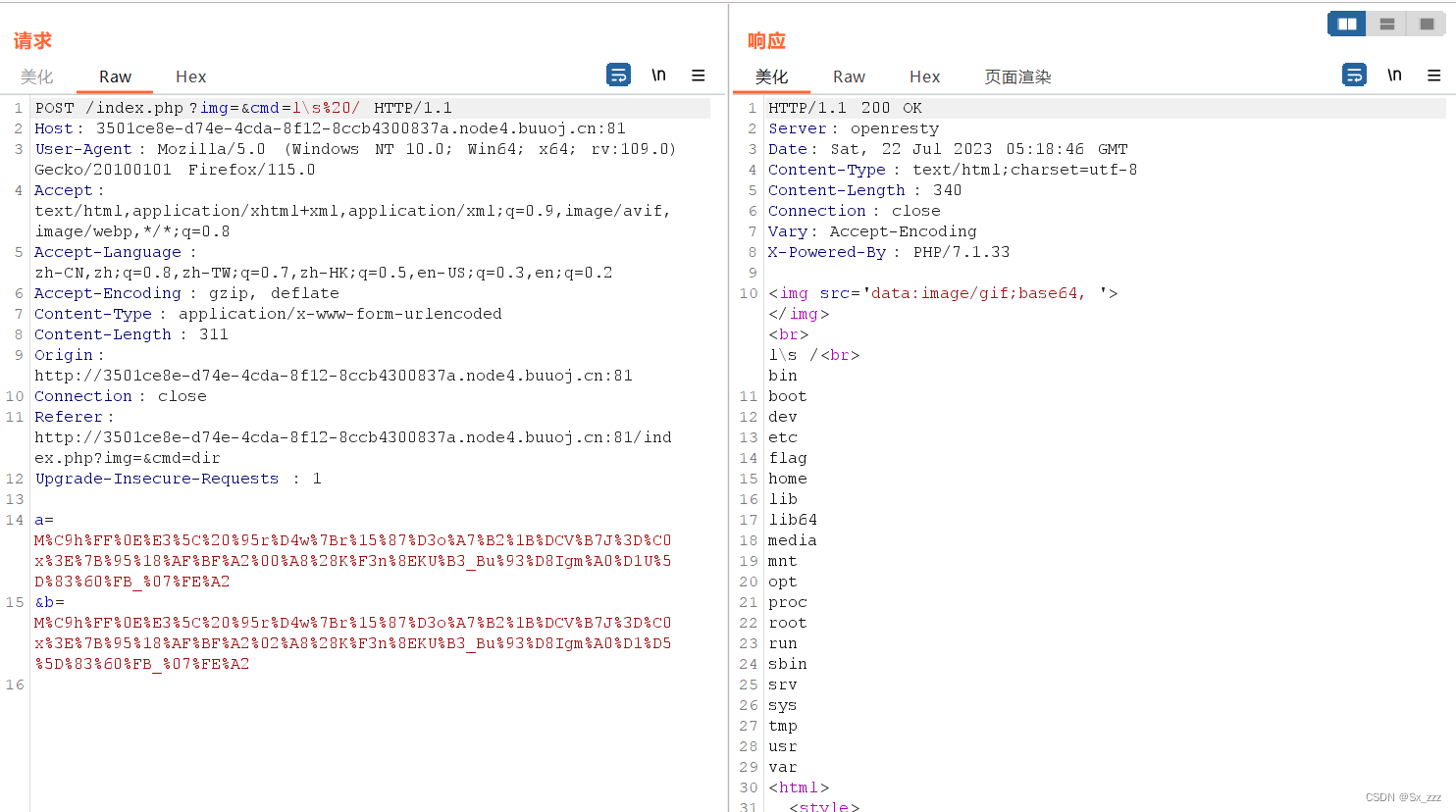The width and height of the screenshot is (1456, 812).
Task: Click the POST /index.php request line
Action: pos(243,108)
